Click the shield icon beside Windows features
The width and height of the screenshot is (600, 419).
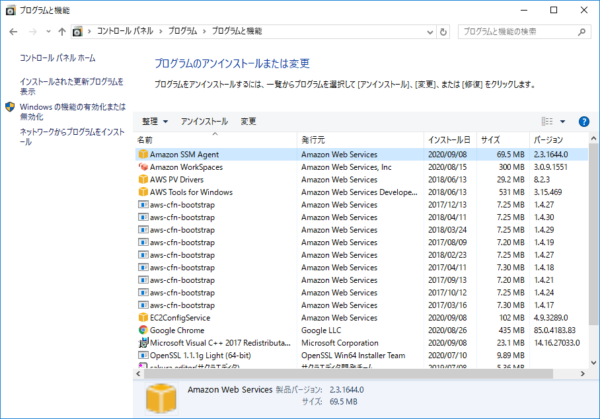[x=10, y=107]
